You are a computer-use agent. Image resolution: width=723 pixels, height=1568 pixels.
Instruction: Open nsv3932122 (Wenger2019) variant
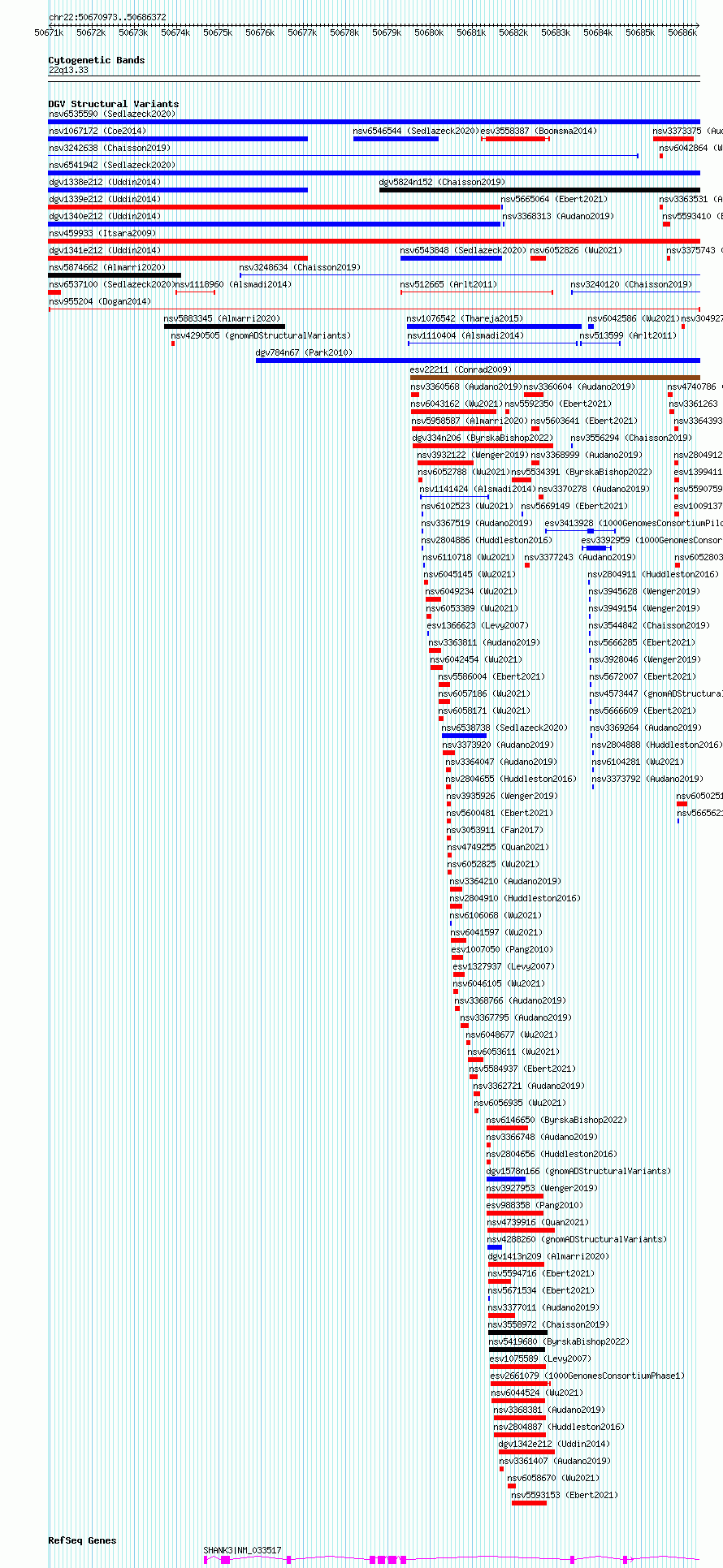473,455
